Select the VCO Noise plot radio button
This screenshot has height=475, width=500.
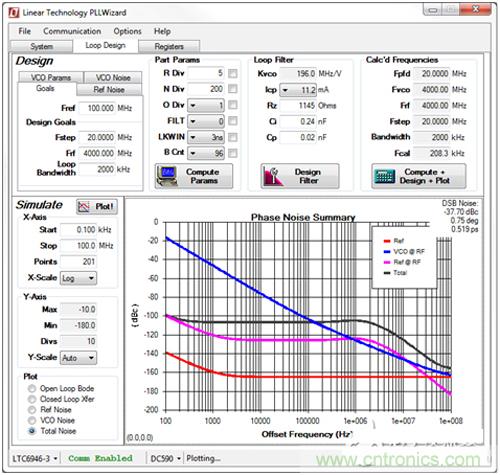(x=32, y=420)
